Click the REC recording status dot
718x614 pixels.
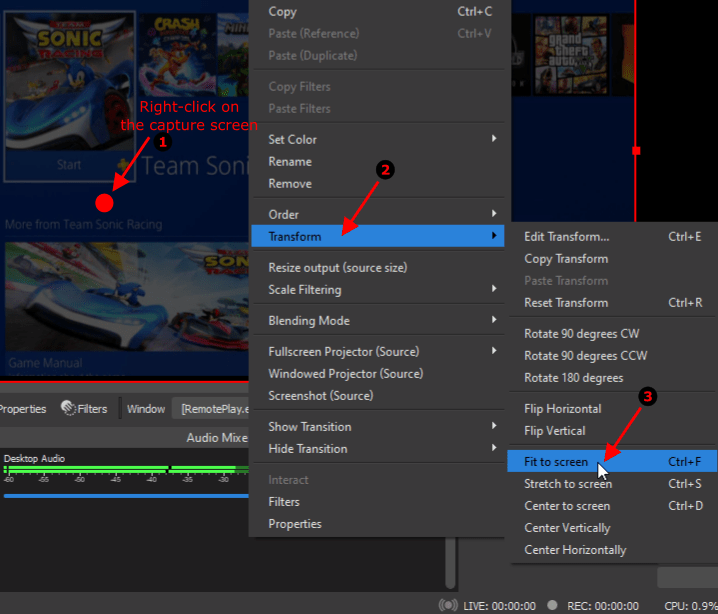pos(553,605)
